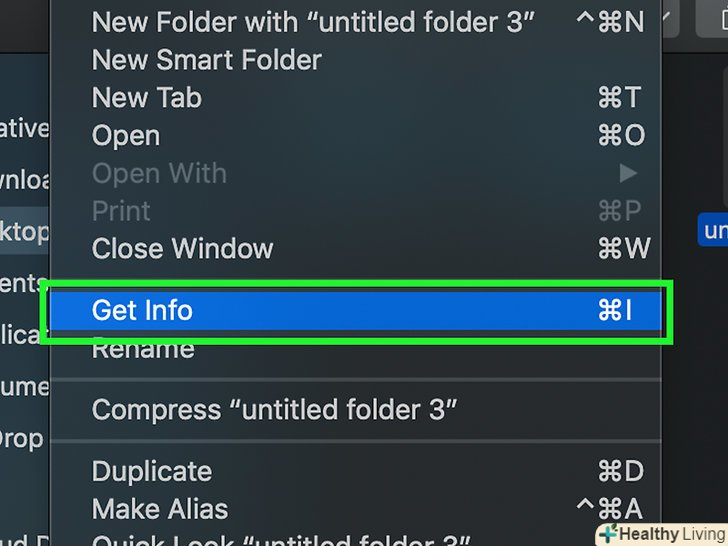
Task: Select New Smart Folder menu entry
Action: (x=207, y=60)
